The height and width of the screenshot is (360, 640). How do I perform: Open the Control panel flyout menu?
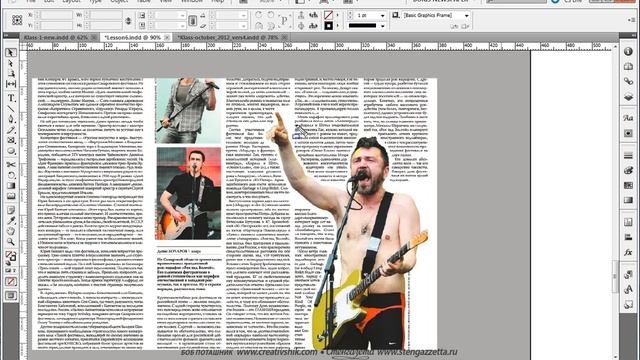[632, 20]
